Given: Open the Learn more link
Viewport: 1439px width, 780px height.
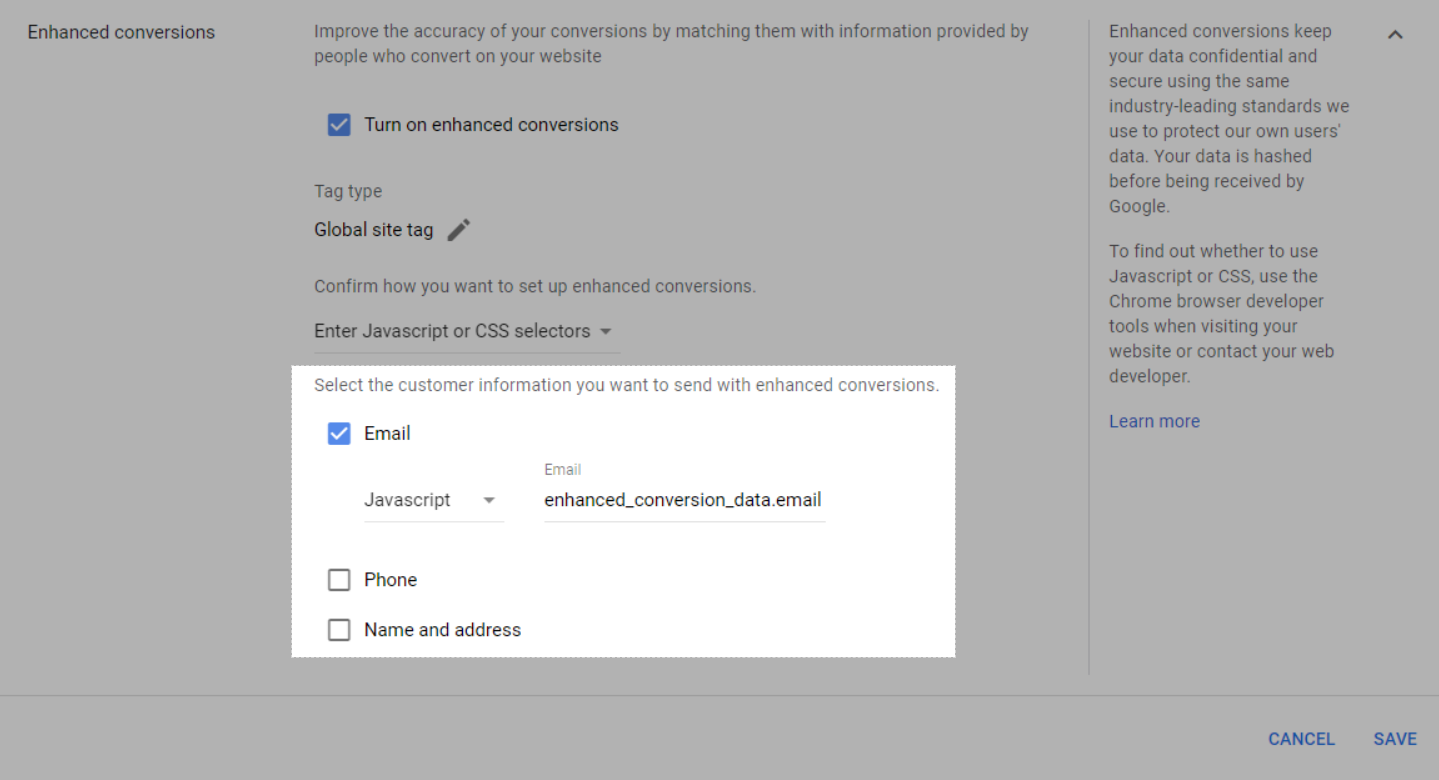Looking at the screenshot, I should [x=1154, y=421].
